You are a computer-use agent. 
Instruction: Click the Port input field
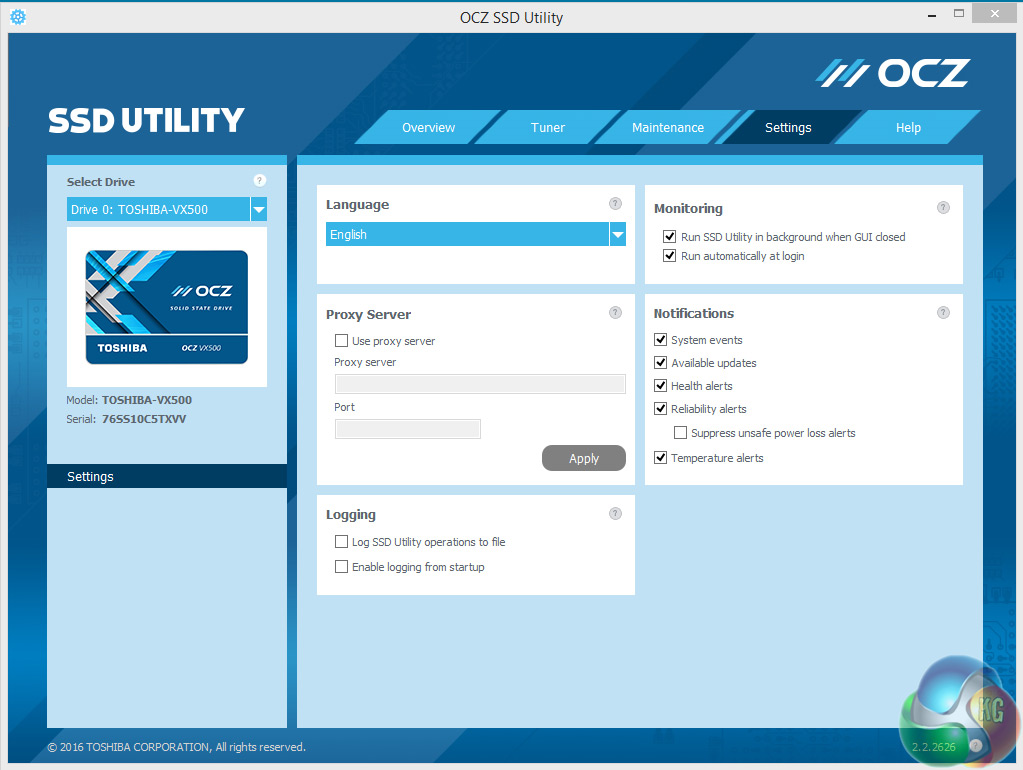pos(408,429)
